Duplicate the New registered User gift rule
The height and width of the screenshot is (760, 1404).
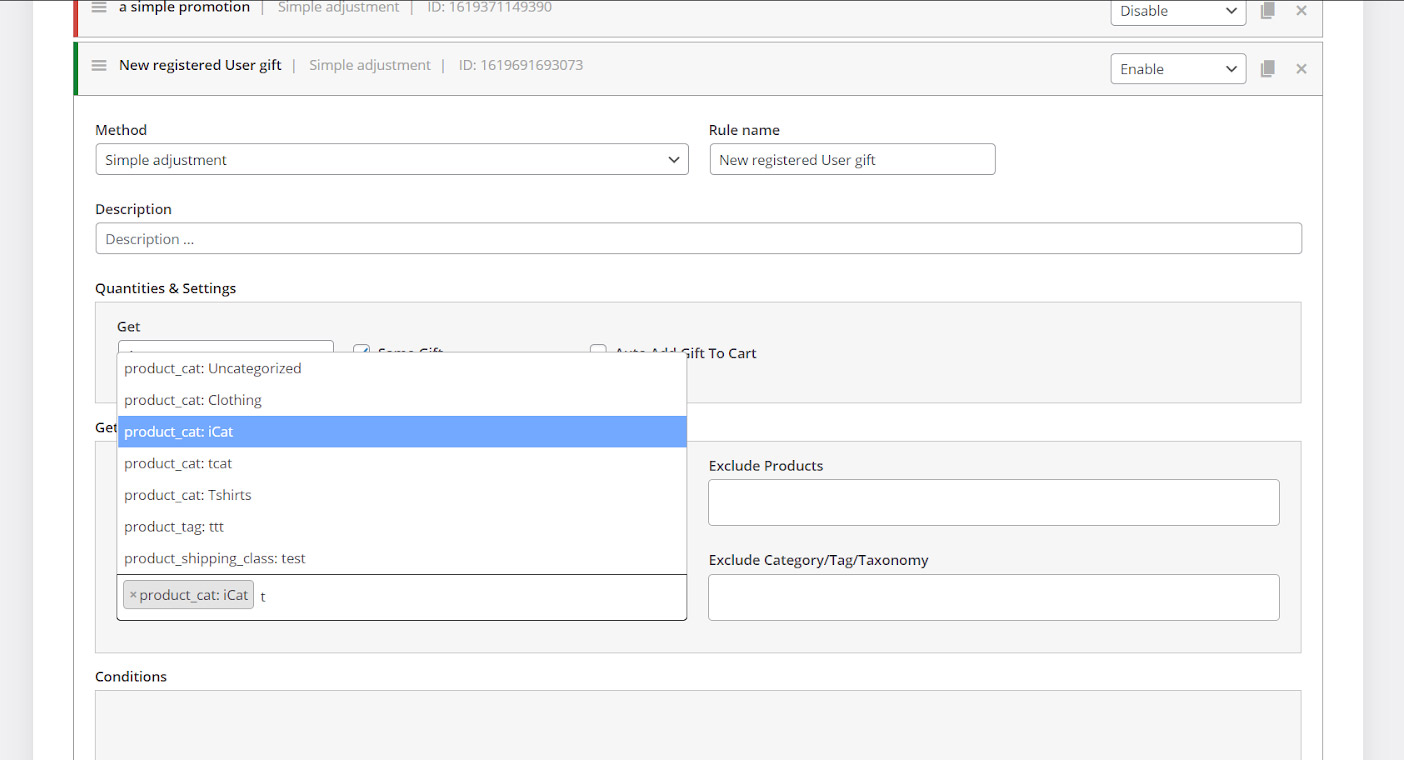[x=1267, y=69]
